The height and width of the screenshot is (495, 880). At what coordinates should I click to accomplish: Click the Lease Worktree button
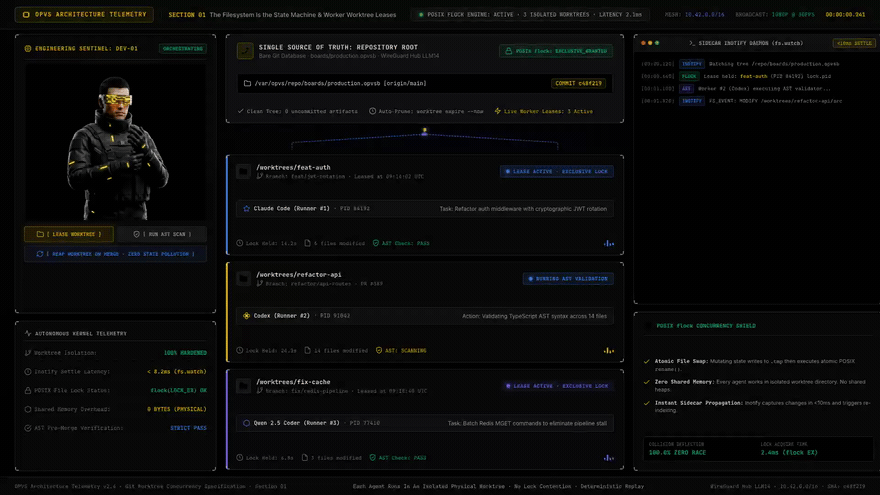click(x=69, y=234)
